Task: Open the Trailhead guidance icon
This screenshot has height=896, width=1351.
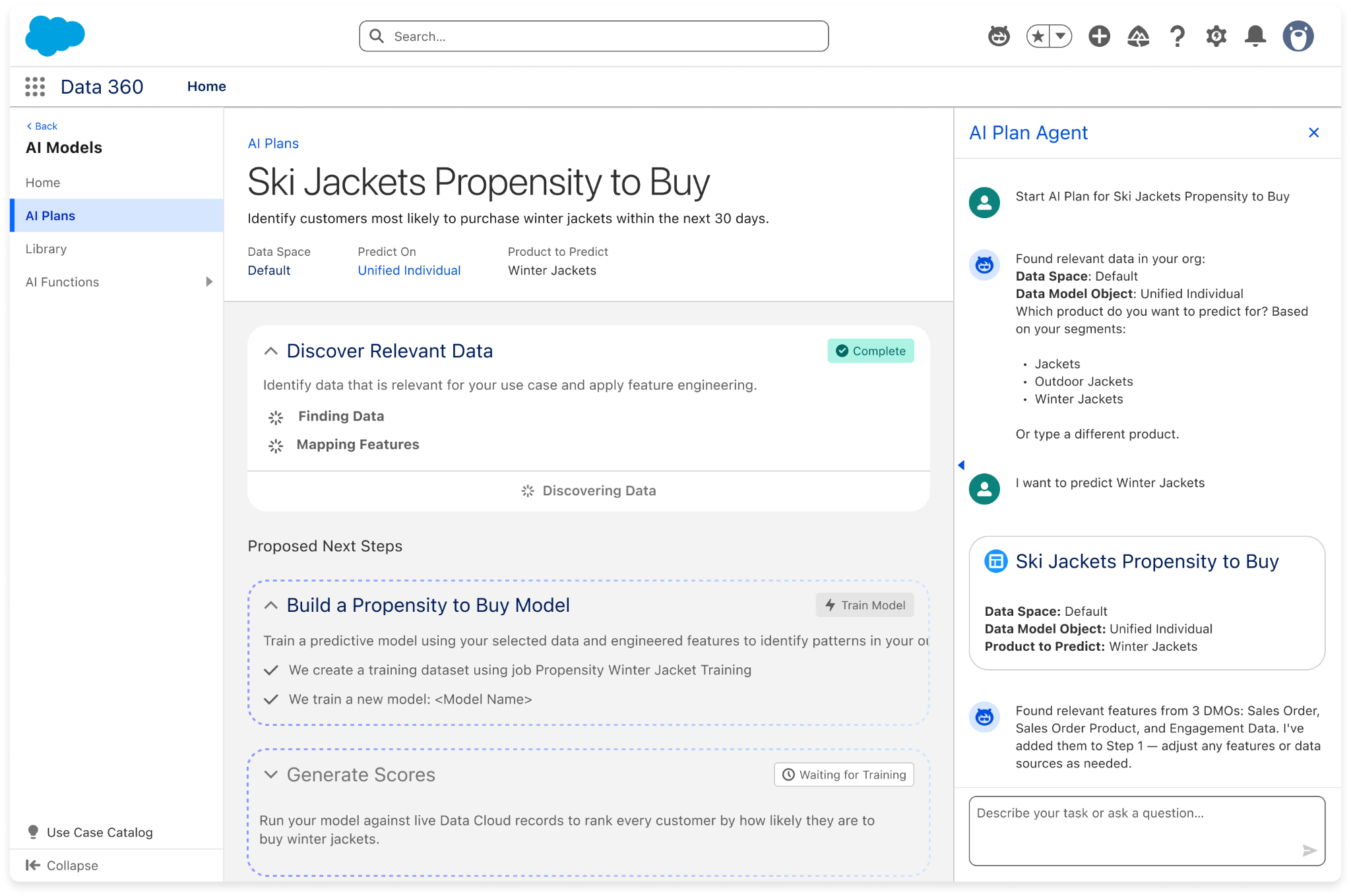Action: [1138, 36]
